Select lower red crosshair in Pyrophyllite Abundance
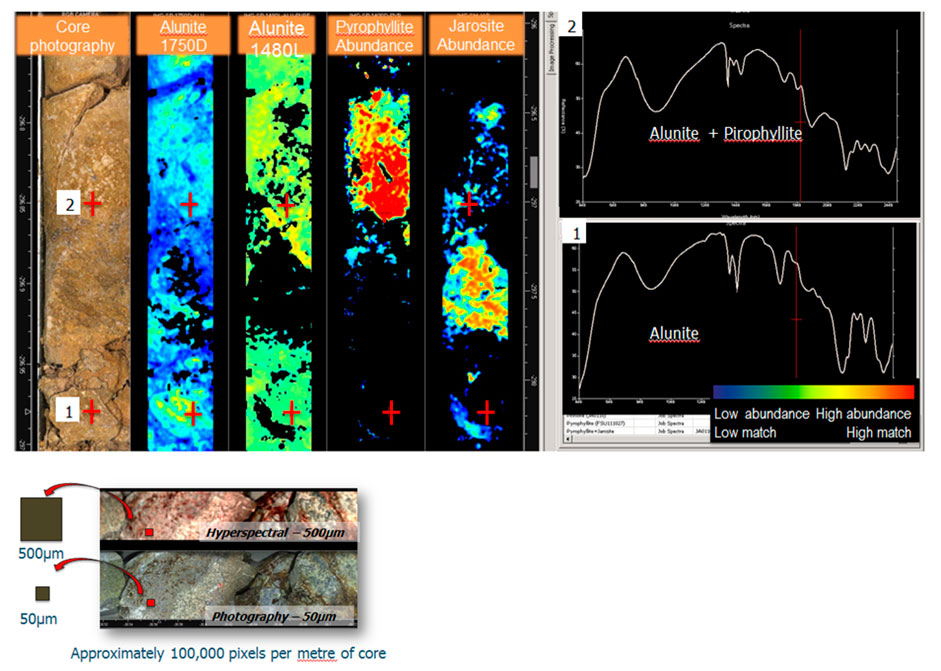 [x=391, y=411]
